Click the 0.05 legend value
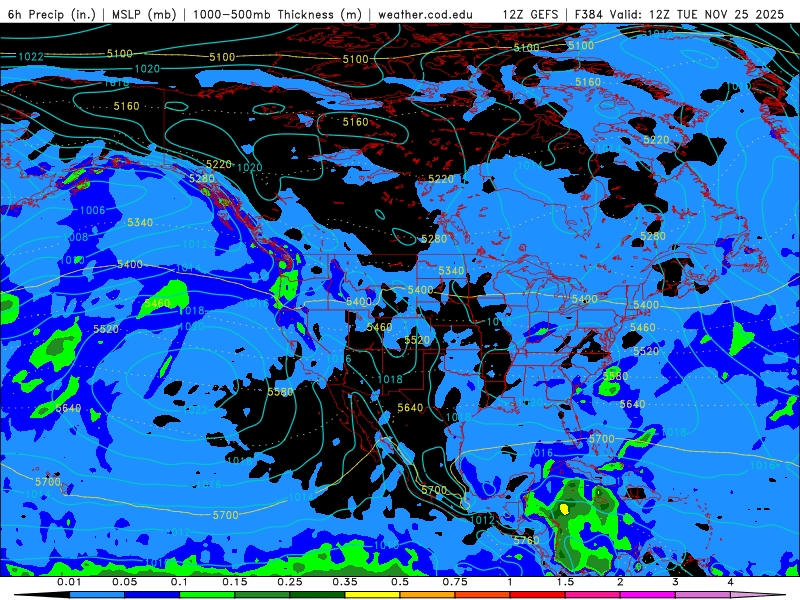 pyautogui.click(x=124, y=582)
